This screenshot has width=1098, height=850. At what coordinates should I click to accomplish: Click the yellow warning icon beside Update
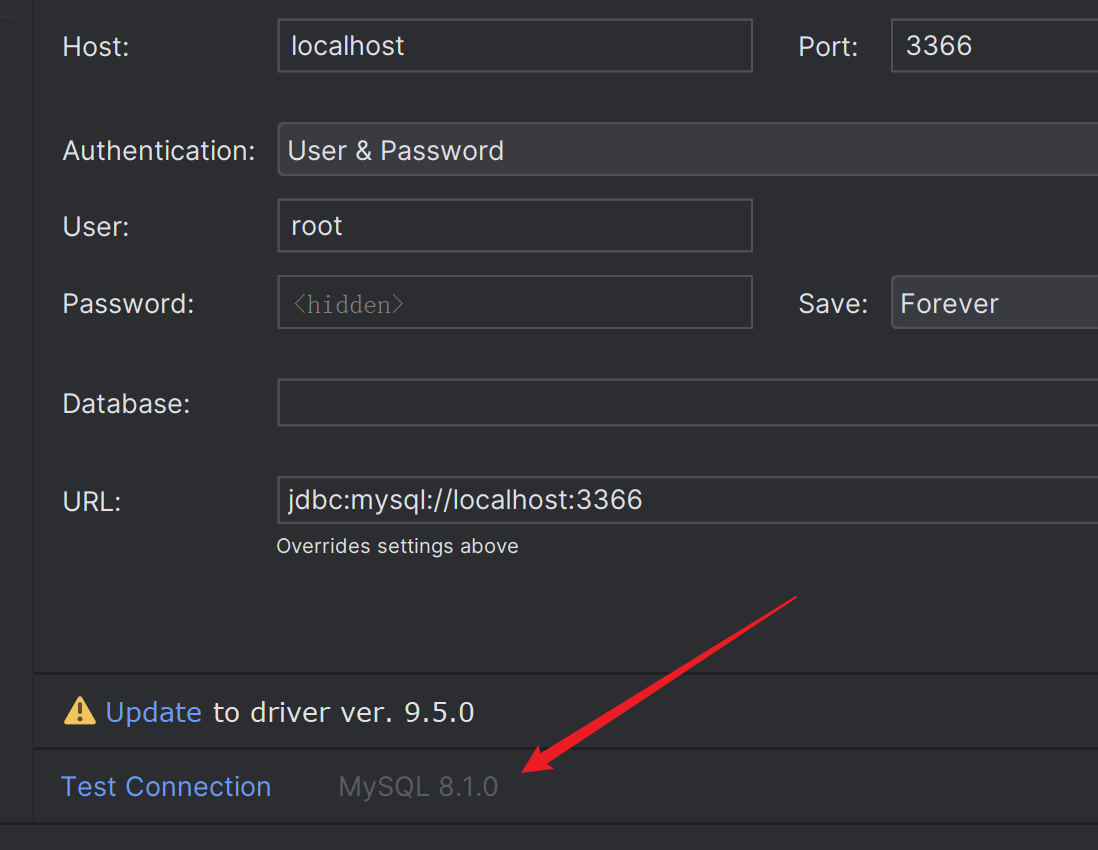pyautogui.click(x=80, y=711)
